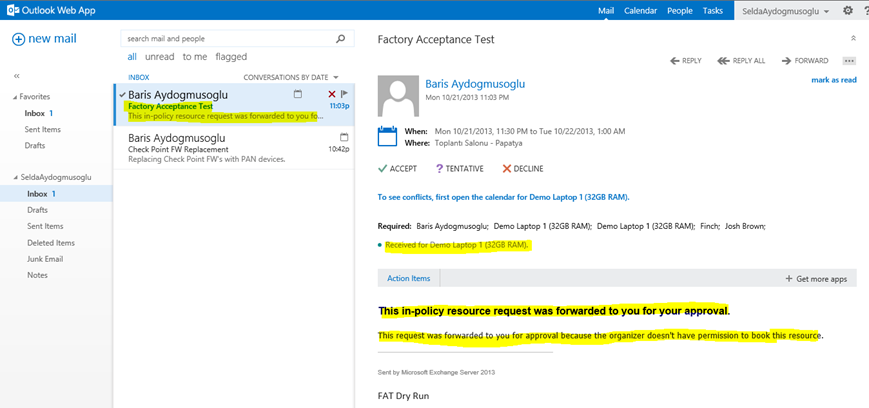Switch to the Mail tab
869x408 pixels.
coord(606,11)
